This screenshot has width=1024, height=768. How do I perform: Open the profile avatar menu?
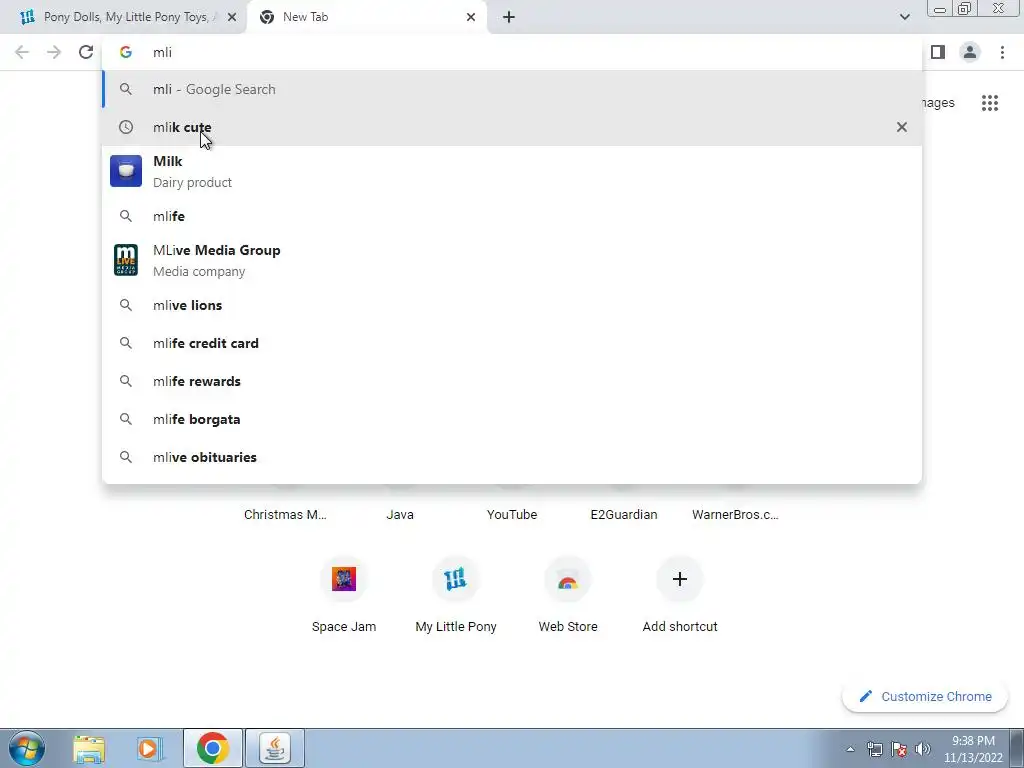coord(970,52)
